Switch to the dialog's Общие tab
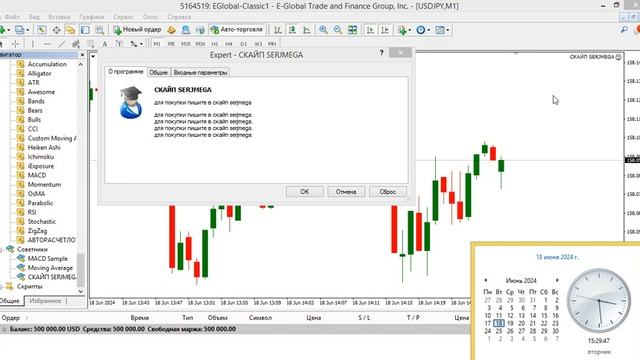The image size is (640, 360). (x=158, y=72)
